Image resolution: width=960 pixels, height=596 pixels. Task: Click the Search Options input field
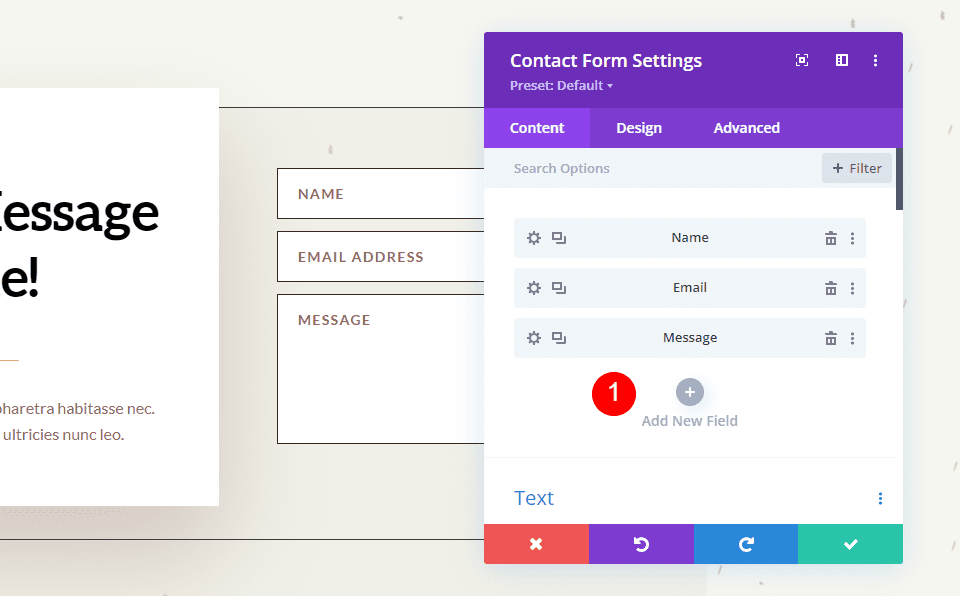pyautogui.click(x=600, y=167)
